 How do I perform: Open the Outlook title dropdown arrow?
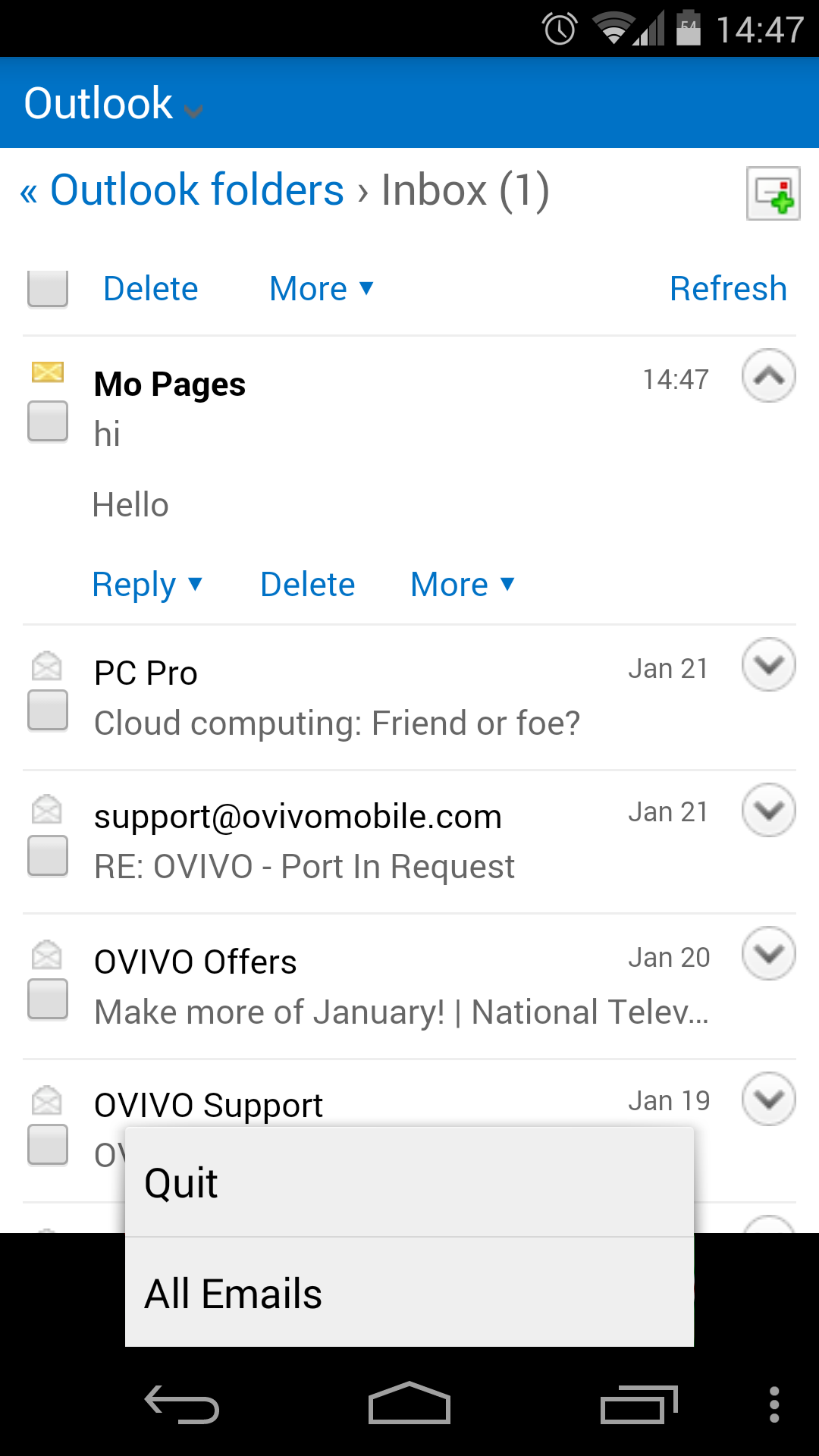click(194, 111)
